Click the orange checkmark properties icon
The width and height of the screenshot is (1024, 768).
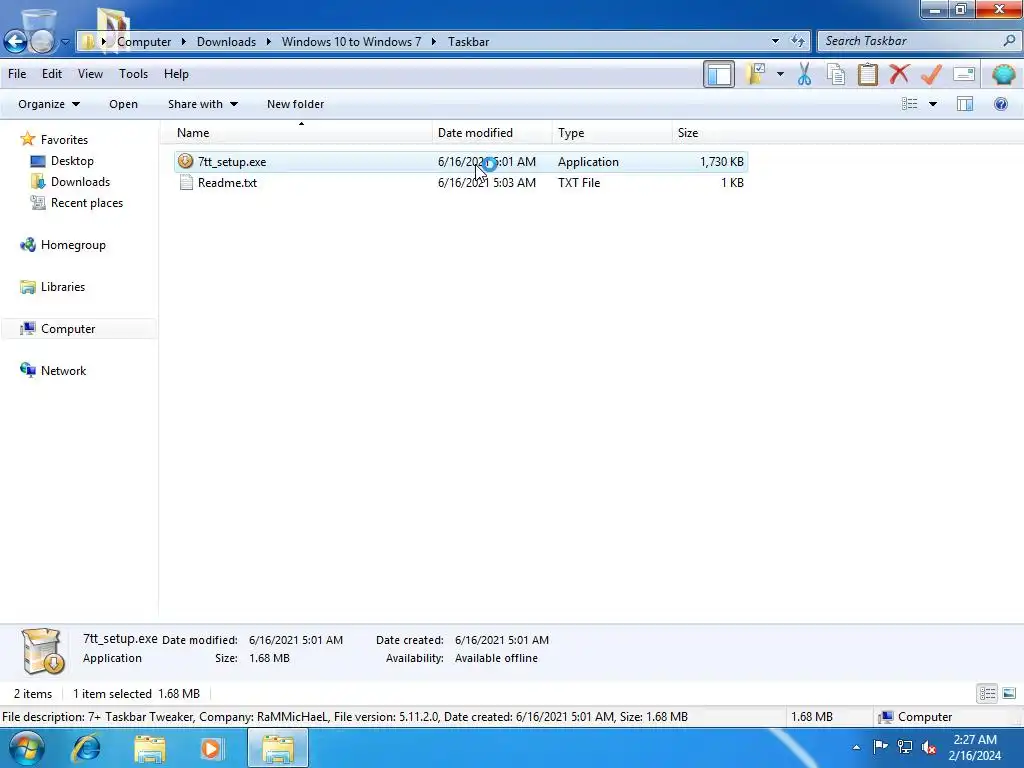[x=931, y=74]
